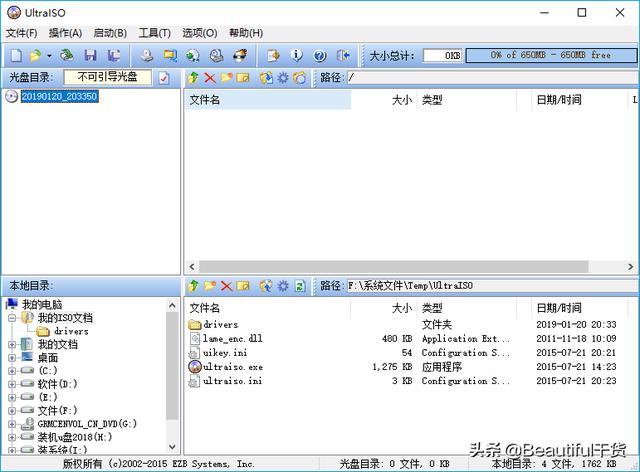
Task: Toggle the boot info checkmark icon next to 不可引导光盘
Action: click(164, 78)
